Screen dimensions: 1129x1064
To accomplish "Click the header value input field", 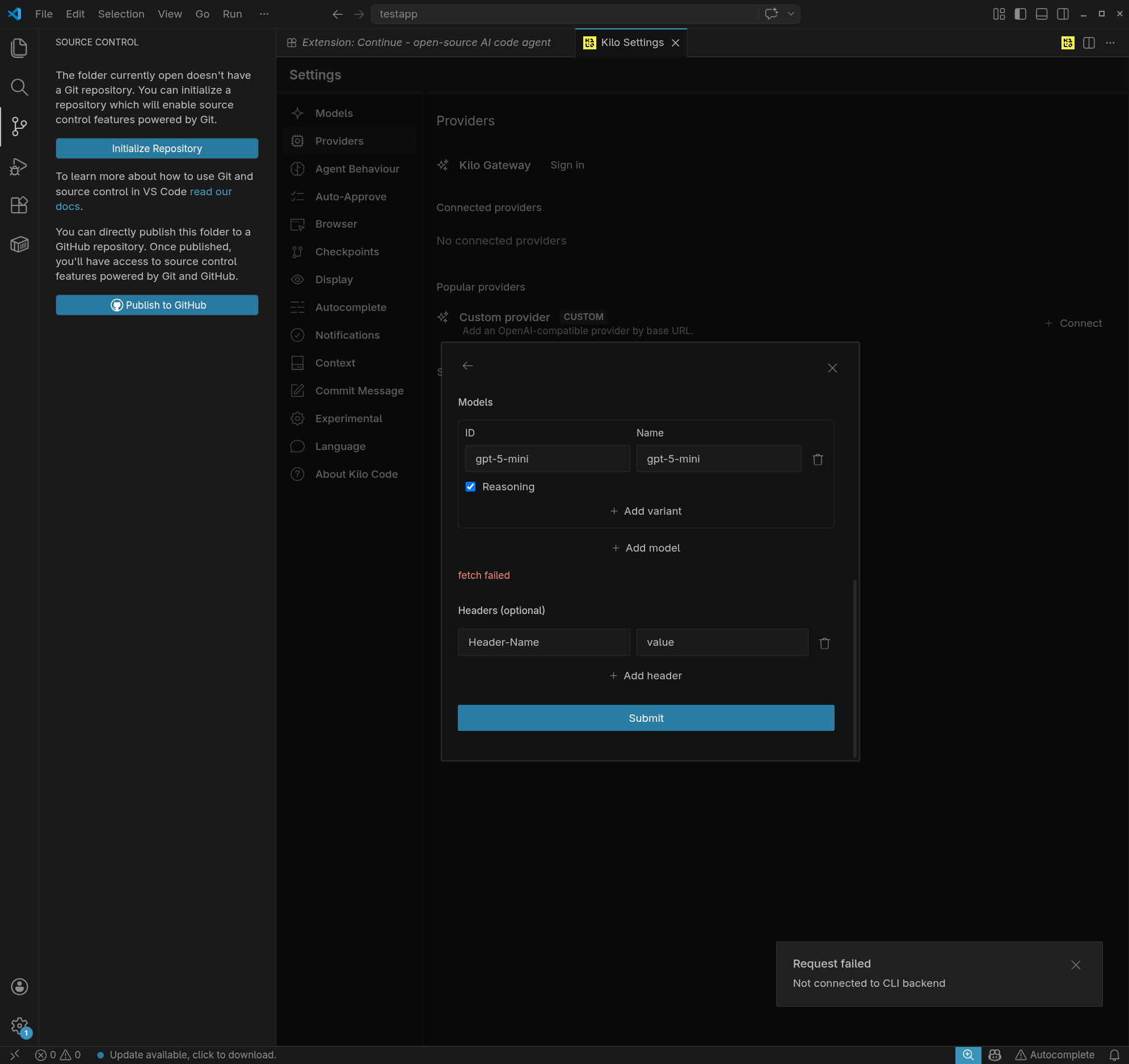I will [x=722, y=642].
